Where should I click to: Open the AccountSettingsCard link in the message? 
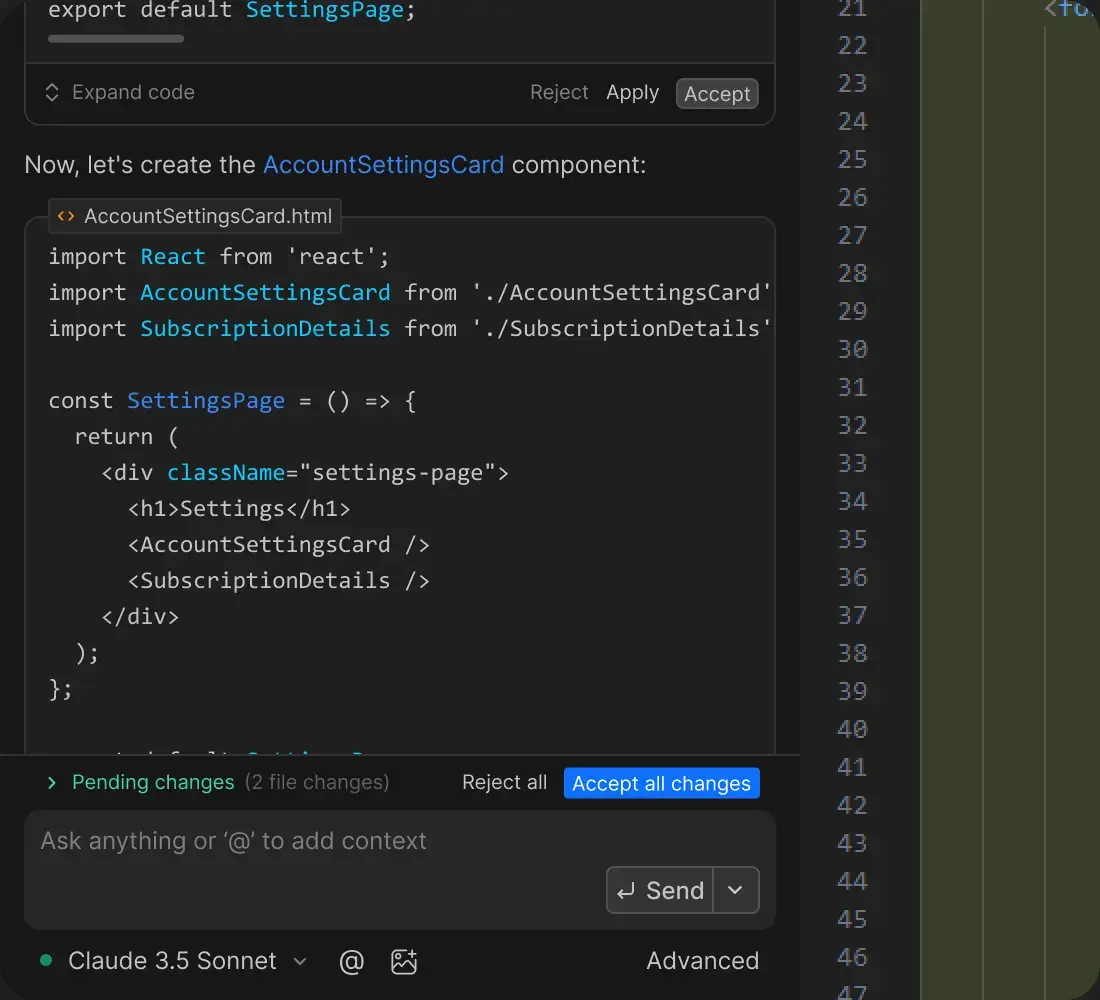point(384,165)
